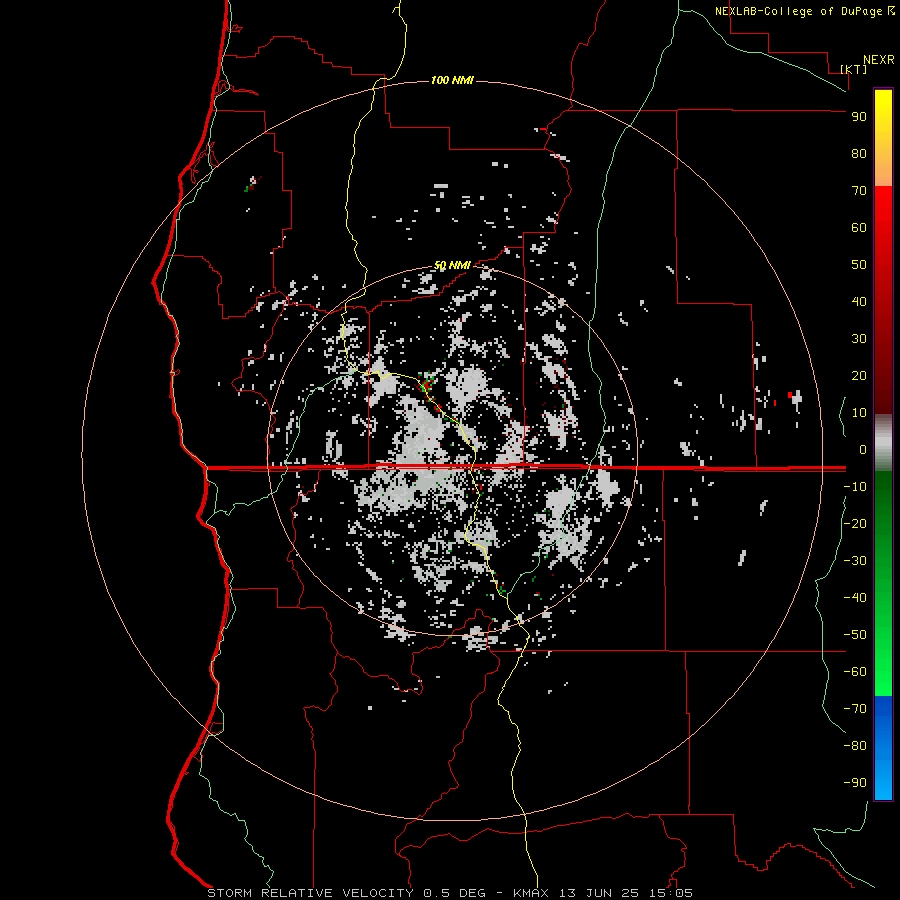Click the 20 value on the velocity scale
Viewport: 900px width, 900px height.
click(859, 375)
